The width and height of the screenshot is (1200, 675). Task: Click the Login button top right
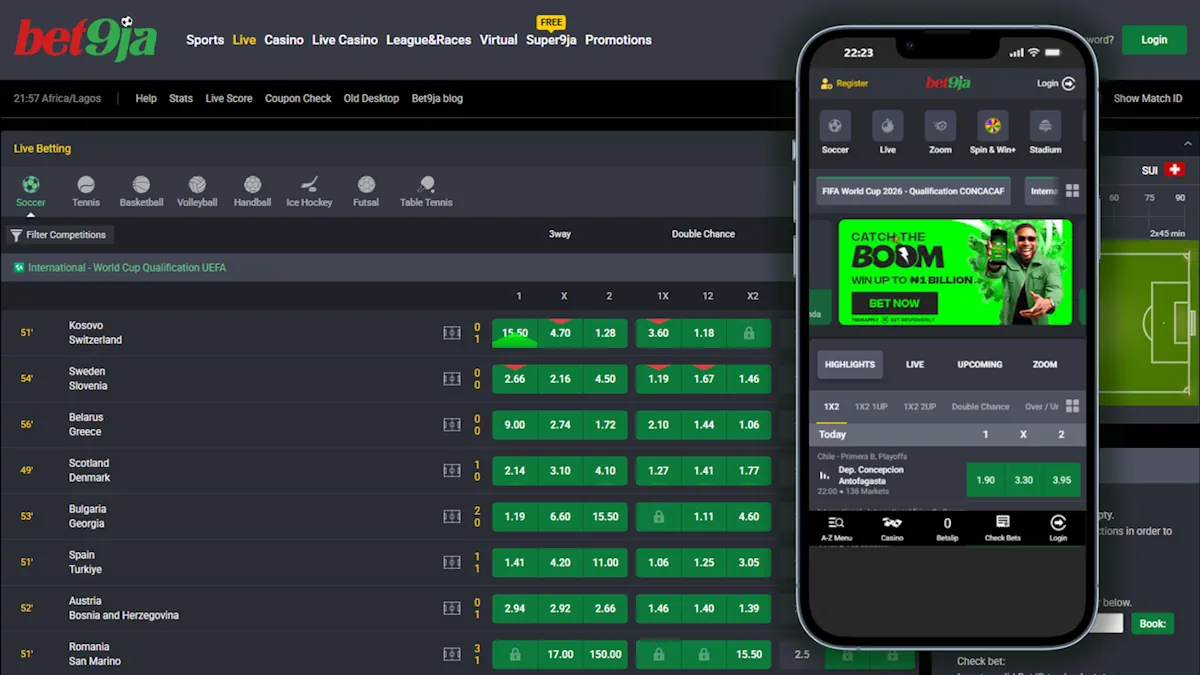click(x=1154, y=39)
